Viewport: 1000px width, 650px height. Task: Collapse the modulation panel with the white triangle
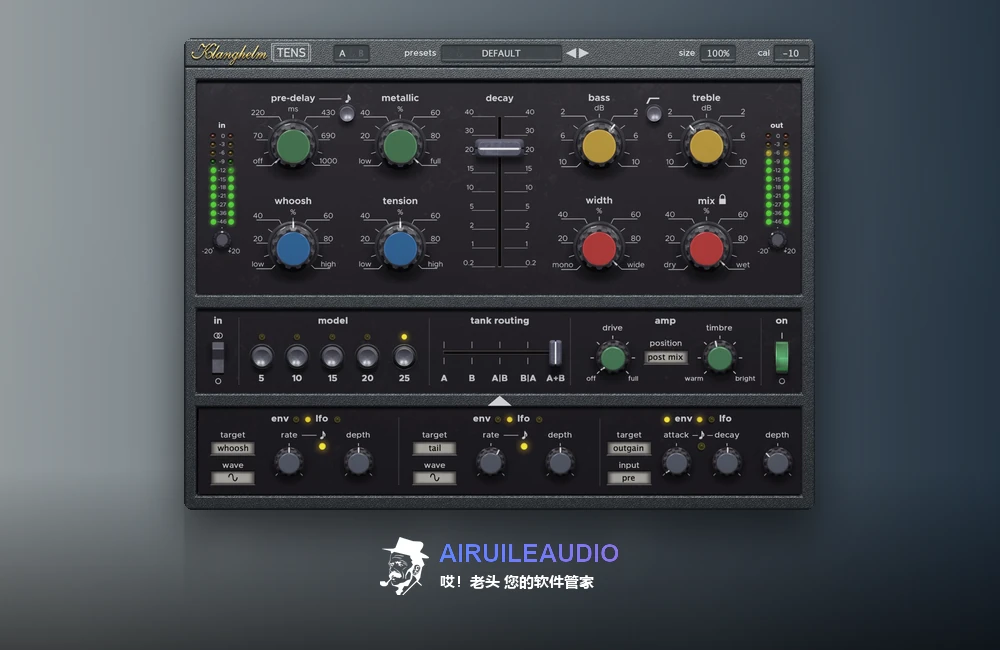(x=499, y=401)
